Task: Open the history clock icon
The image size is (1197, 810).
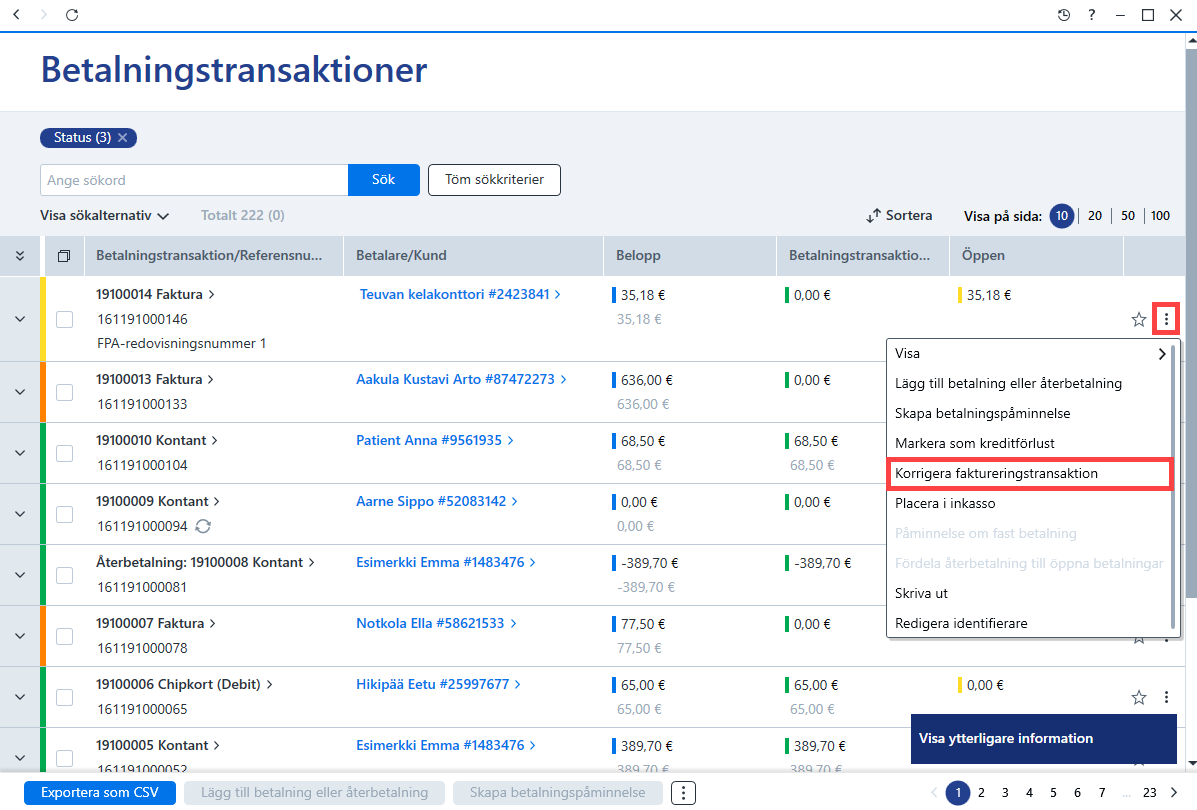Action: (1063, 15)
